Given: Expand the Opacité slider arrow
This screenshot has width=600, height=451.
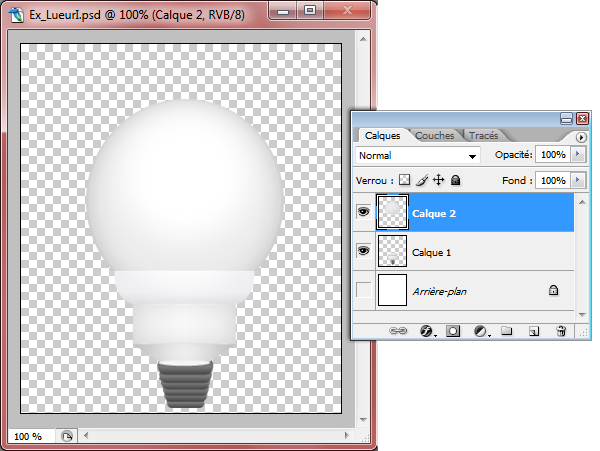Looking at the screenshot, I should [578, 155].
